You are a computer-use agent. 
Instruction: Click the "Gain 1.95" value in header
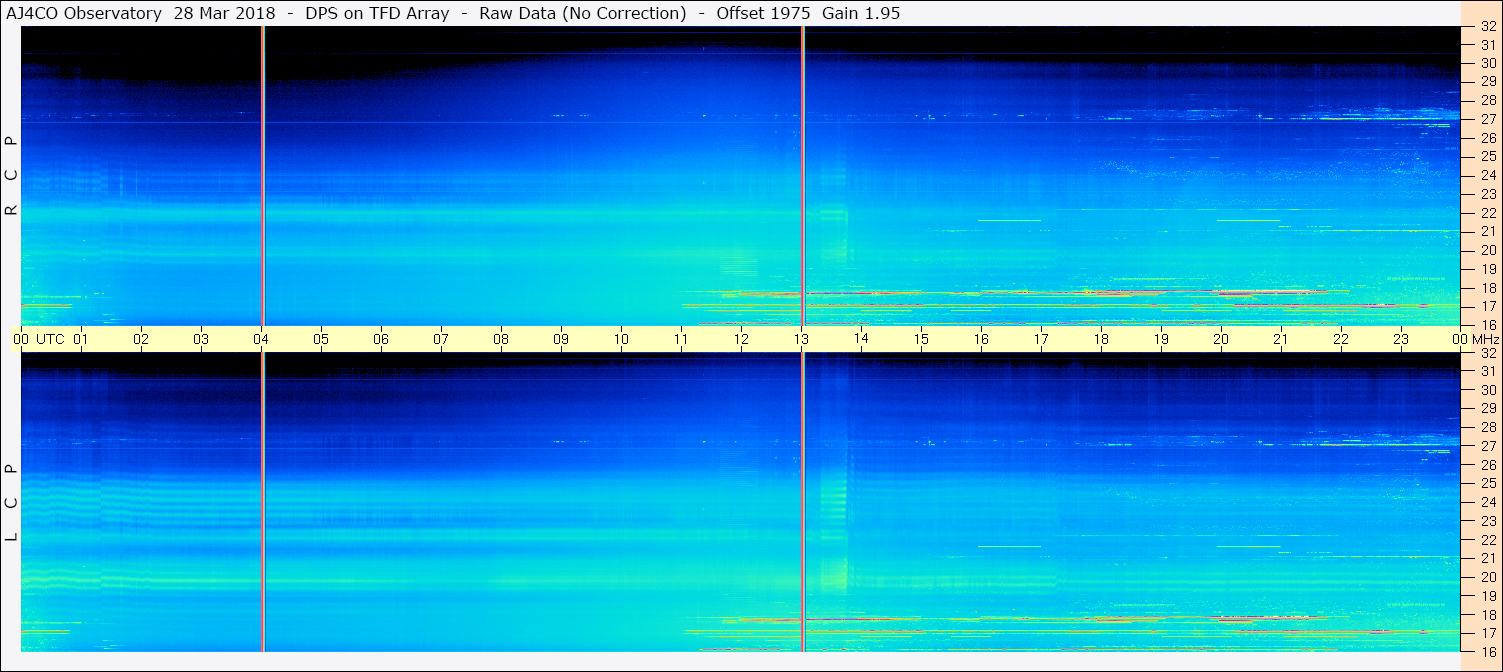pyautogui.click(x=861, y=14)
